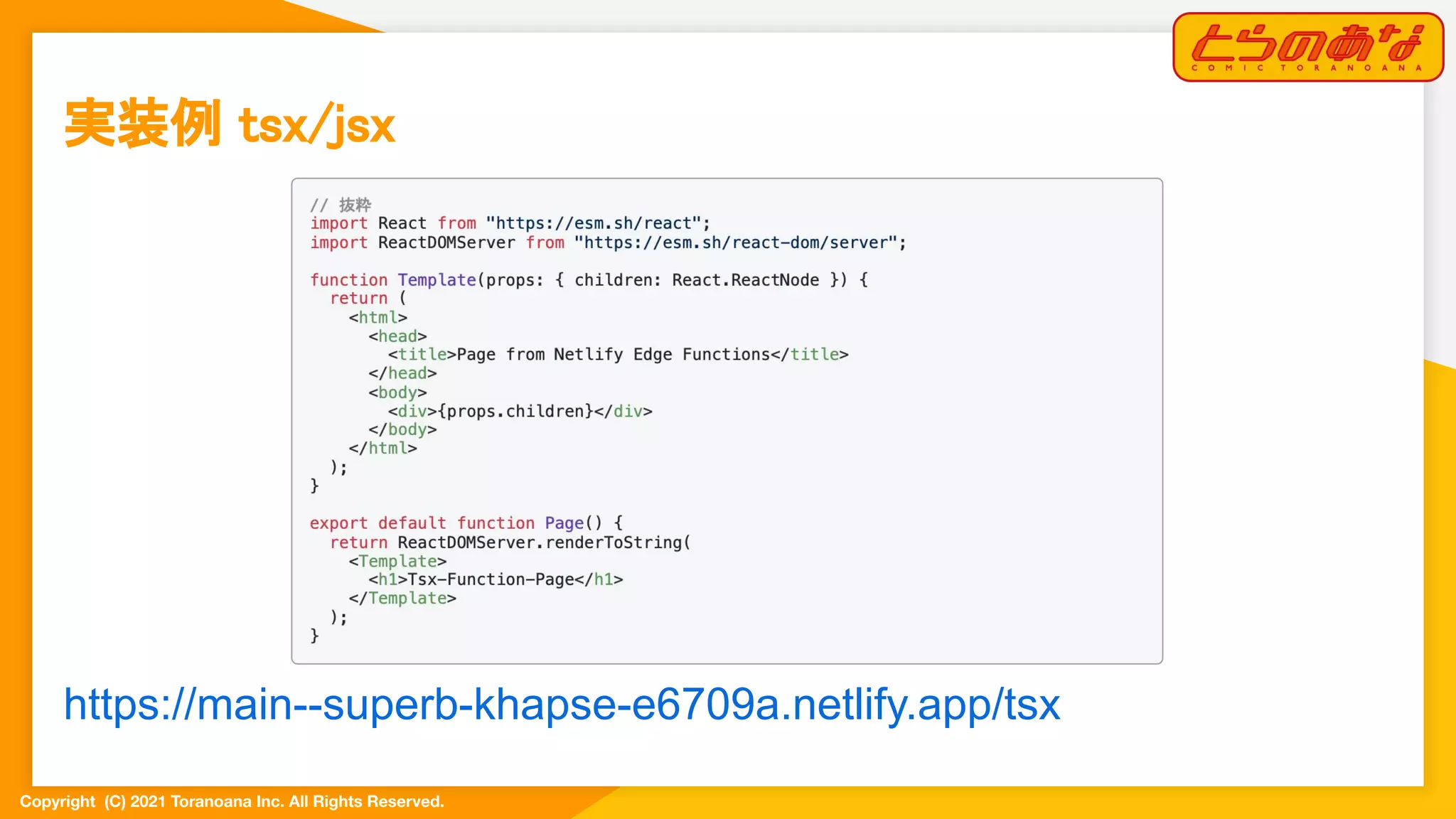
Task: Click the copyright Toranoana Inc. footer text
Action: [x=232, y=801]
